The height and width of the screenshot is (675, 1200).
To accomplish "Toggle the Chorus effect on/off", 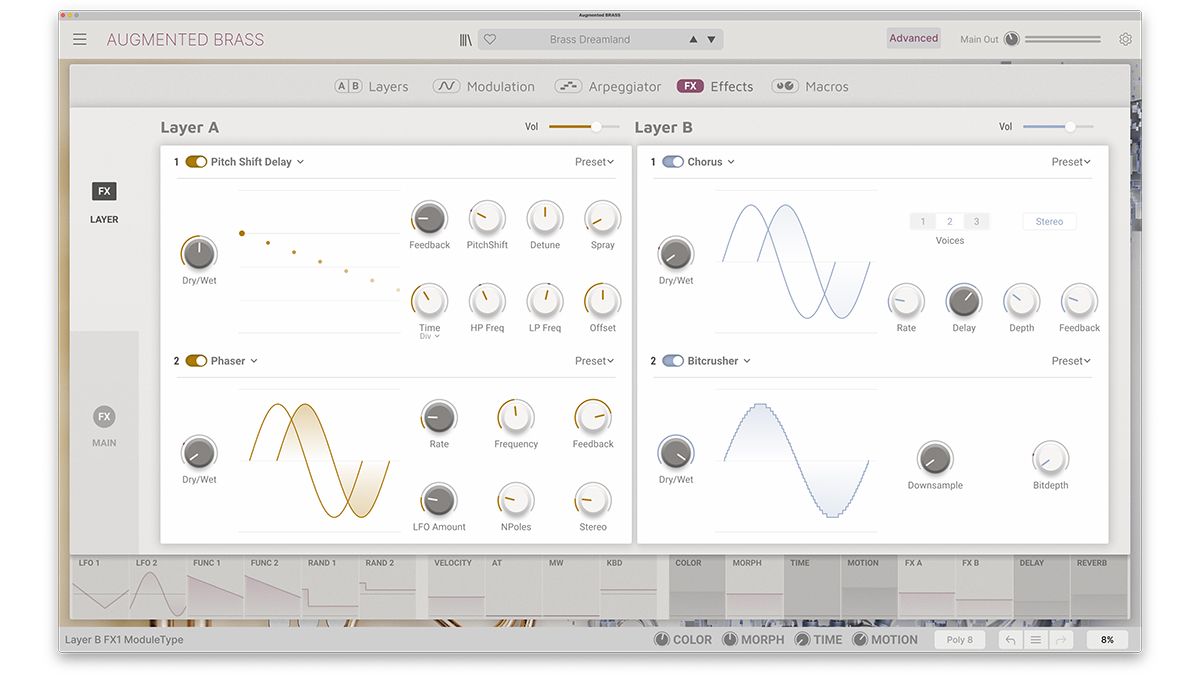I will click(x=673, y=162).
